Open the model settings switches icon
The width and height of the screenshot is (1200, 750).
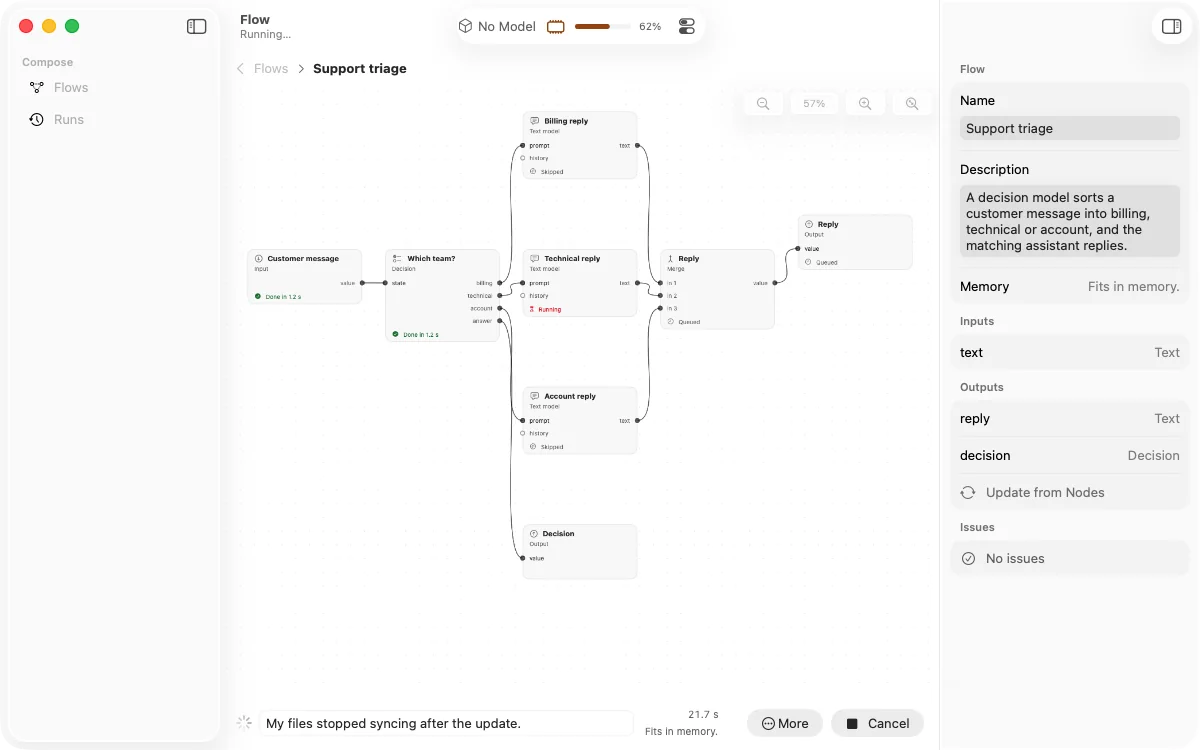[687, 27]
